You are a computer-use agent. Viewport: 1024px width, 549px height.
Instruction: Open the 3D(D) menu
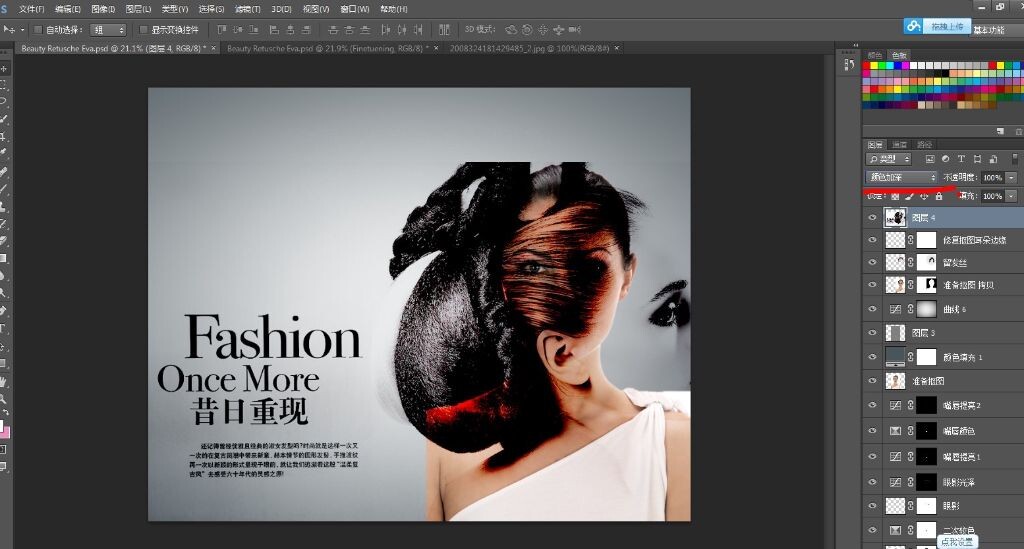pos(281,9)
